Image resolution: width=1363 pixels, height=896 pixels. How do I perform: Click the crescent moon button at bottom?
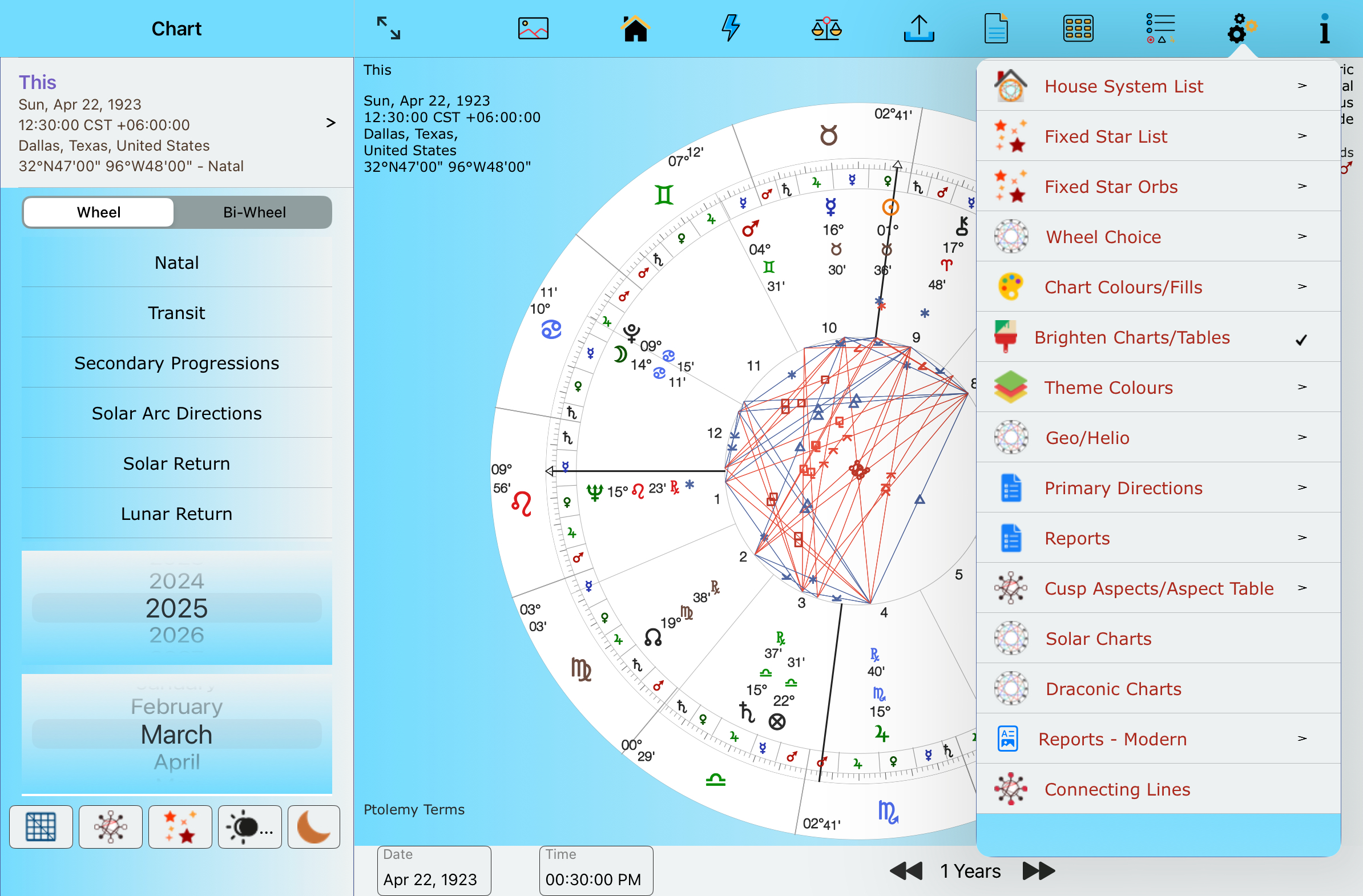313,827
